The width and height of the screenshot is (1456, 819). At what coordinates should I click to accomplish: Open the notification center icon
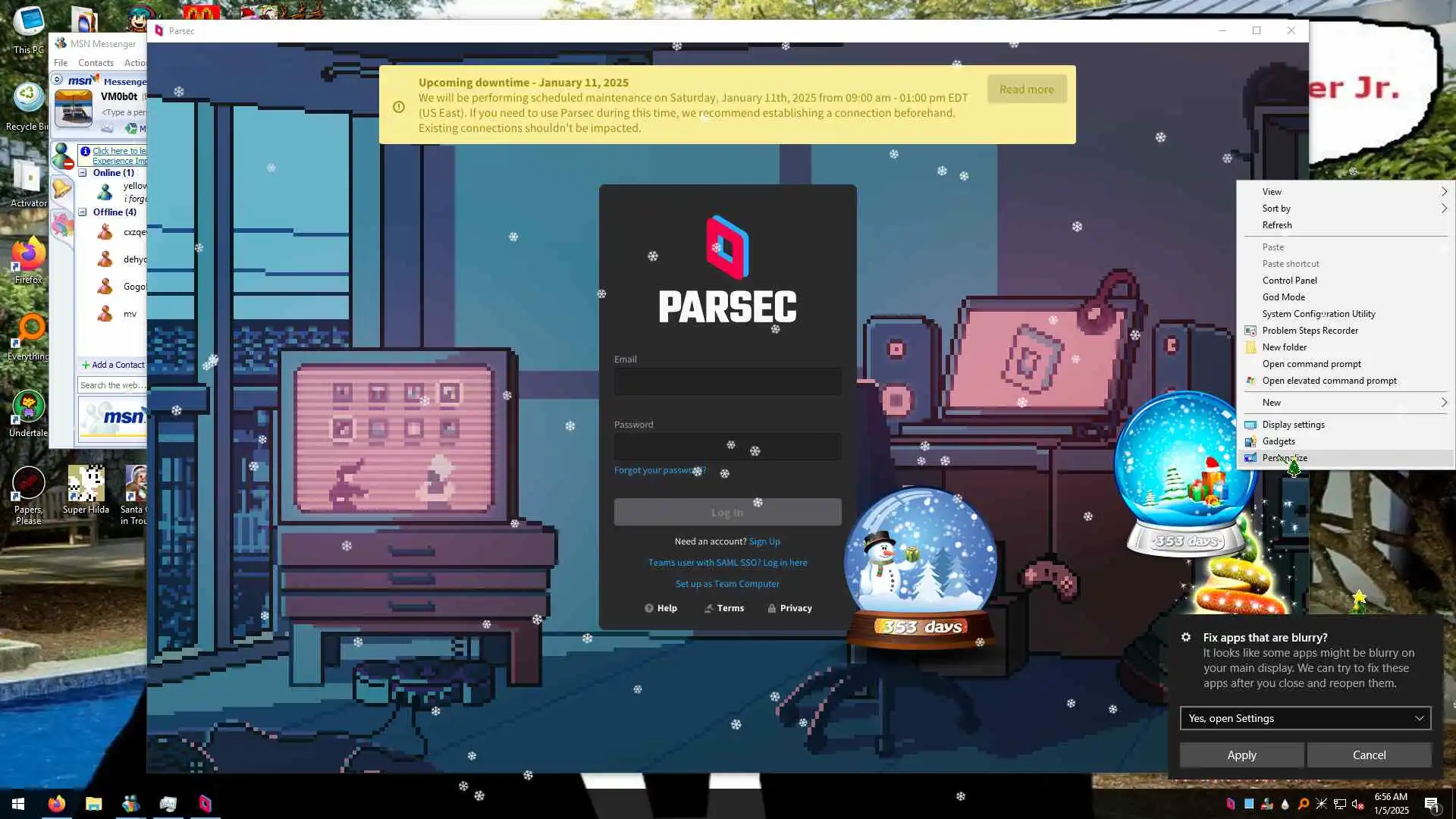click(x=1431, y=804)
